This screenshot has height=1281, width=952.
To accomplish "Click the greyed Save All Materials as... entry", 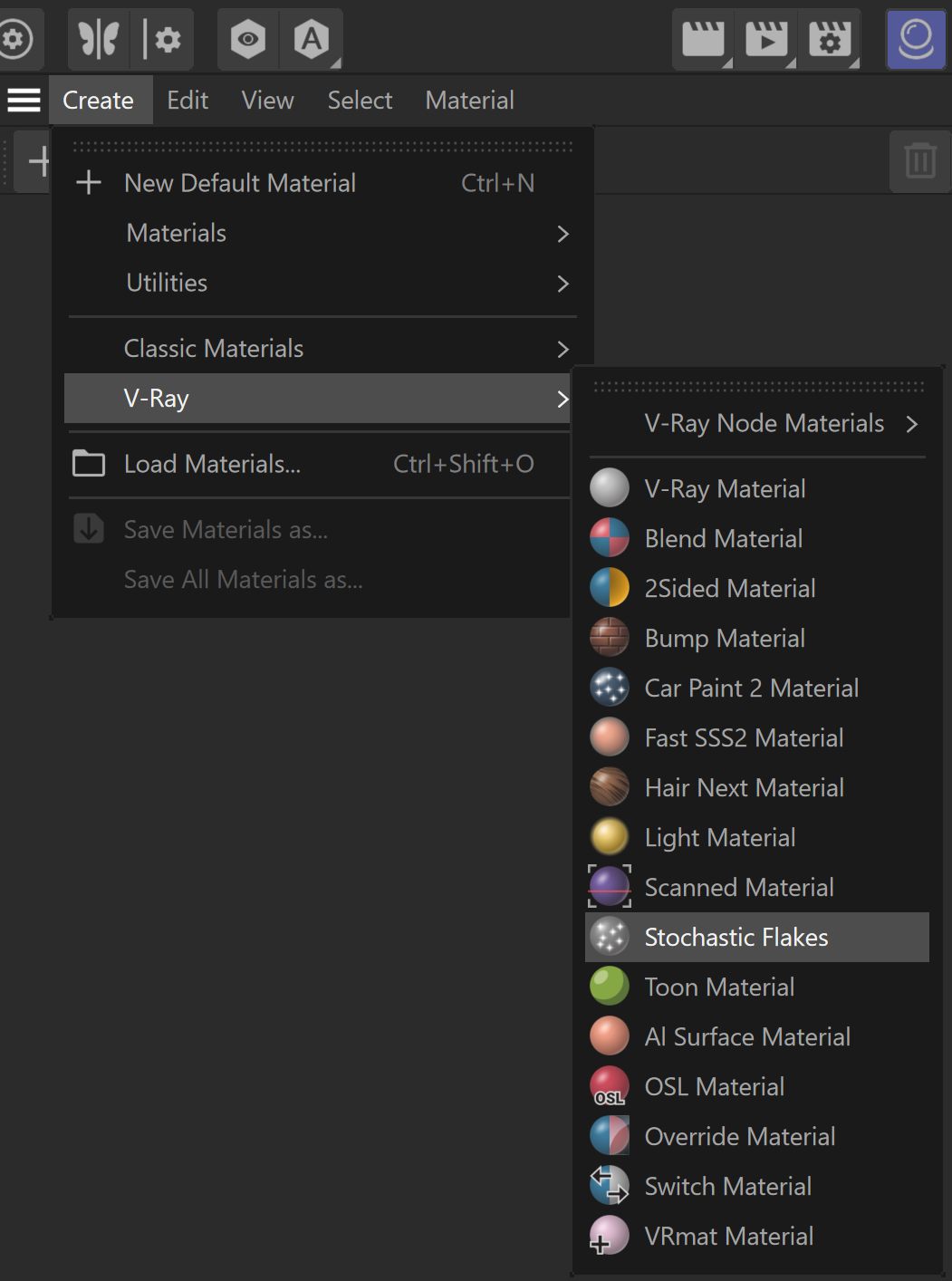I will (318, 580).
